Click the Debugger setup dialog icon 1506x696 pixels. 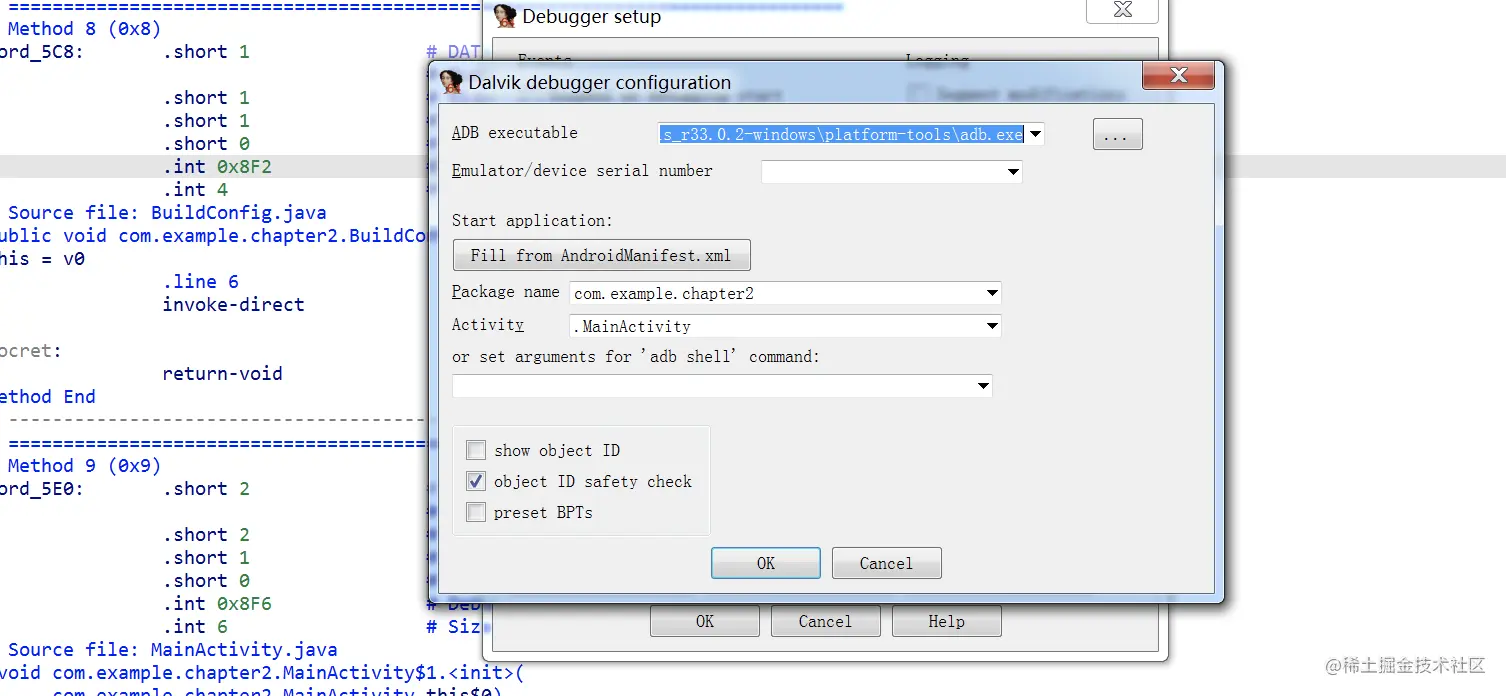tap(504, 16)
